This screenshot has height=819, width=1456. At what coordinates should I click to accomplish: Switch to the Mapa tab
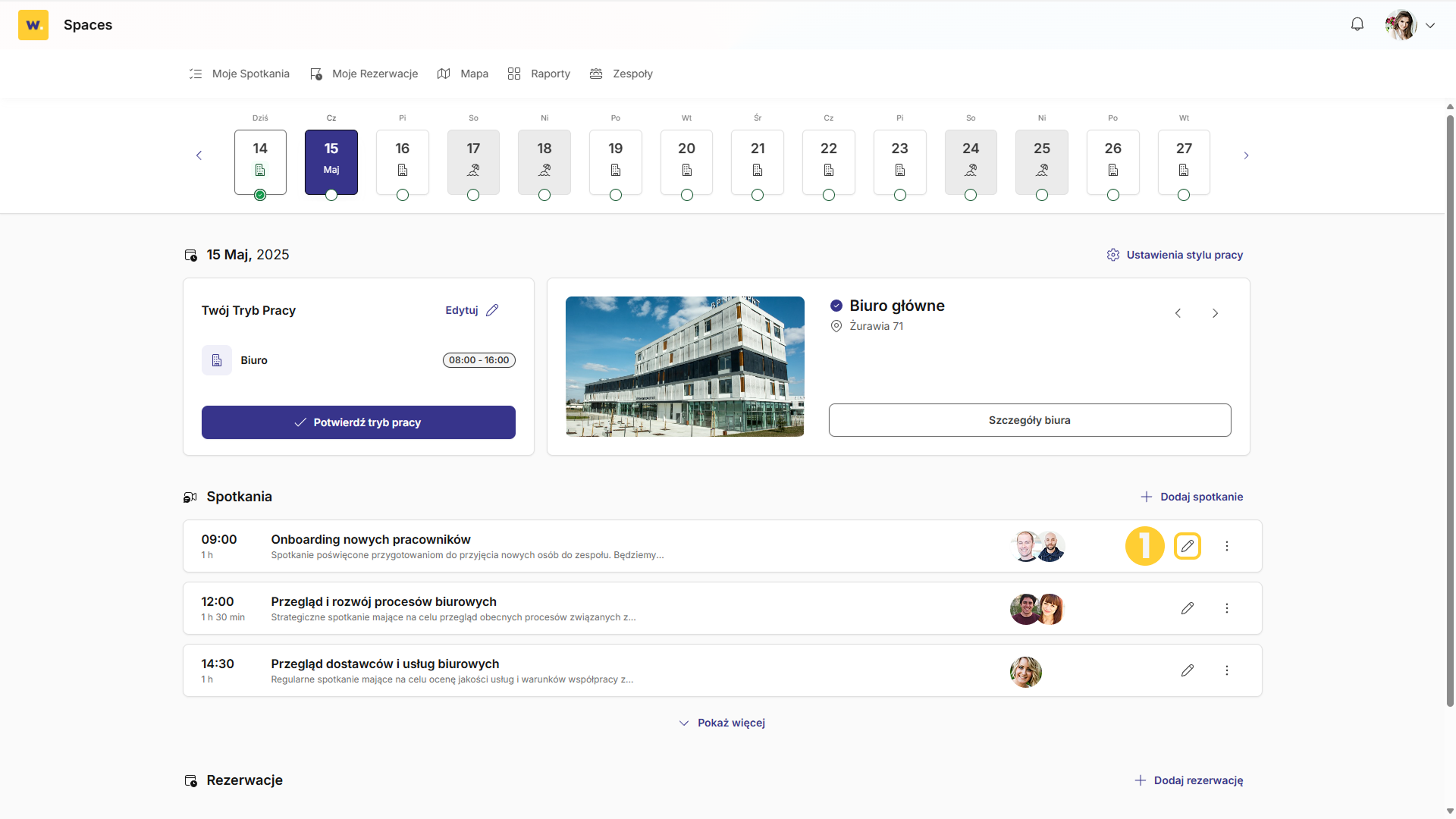point(463,74)
